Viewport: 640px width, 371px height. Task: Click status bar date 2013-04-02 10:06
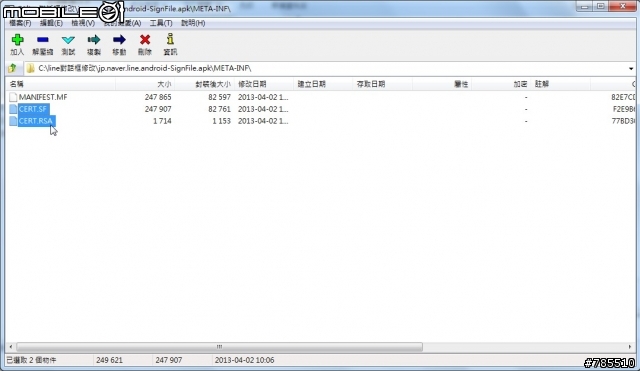(x=244, y=360)
